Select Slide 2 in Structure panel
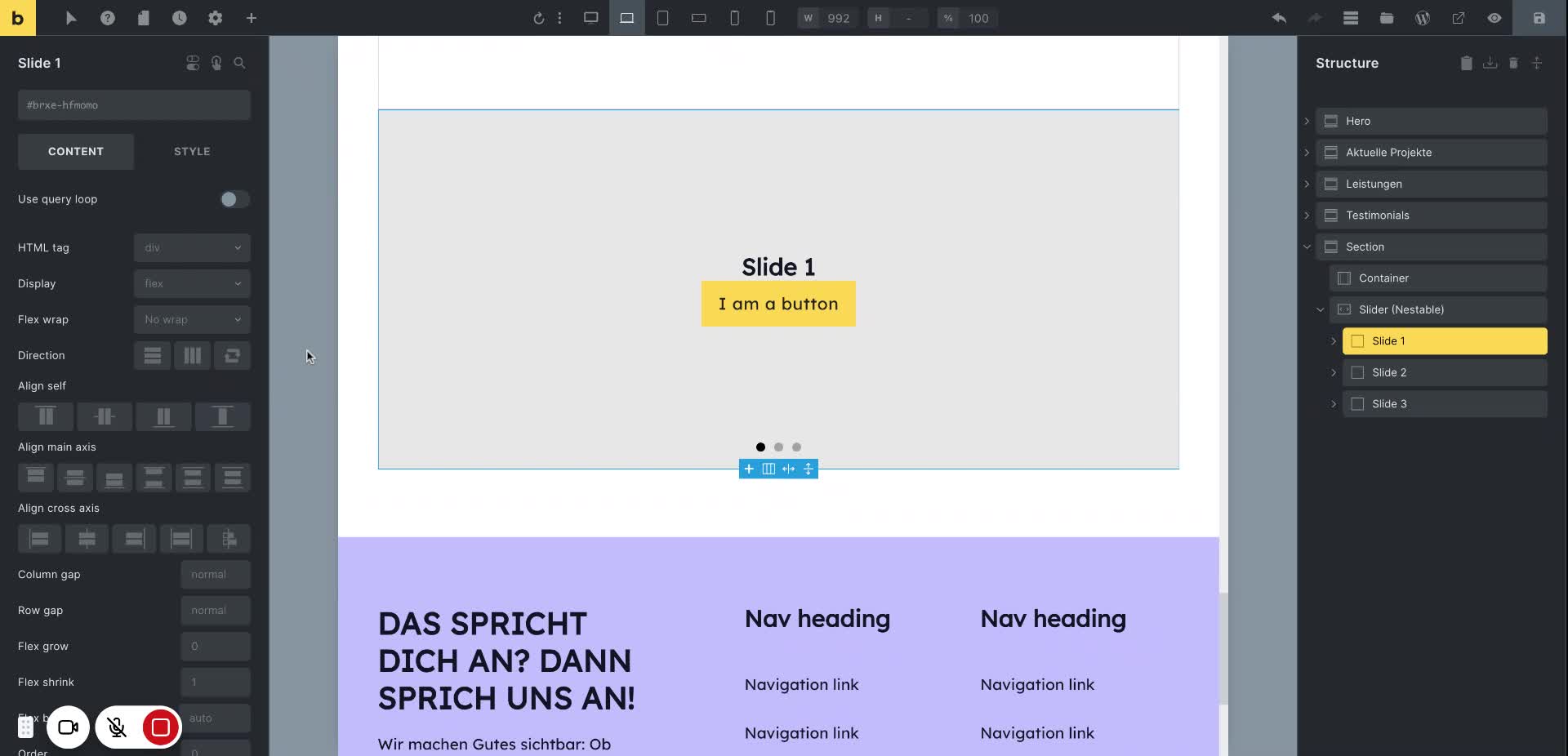This screenshot has height=756, width=1568. coord(1388,372)
